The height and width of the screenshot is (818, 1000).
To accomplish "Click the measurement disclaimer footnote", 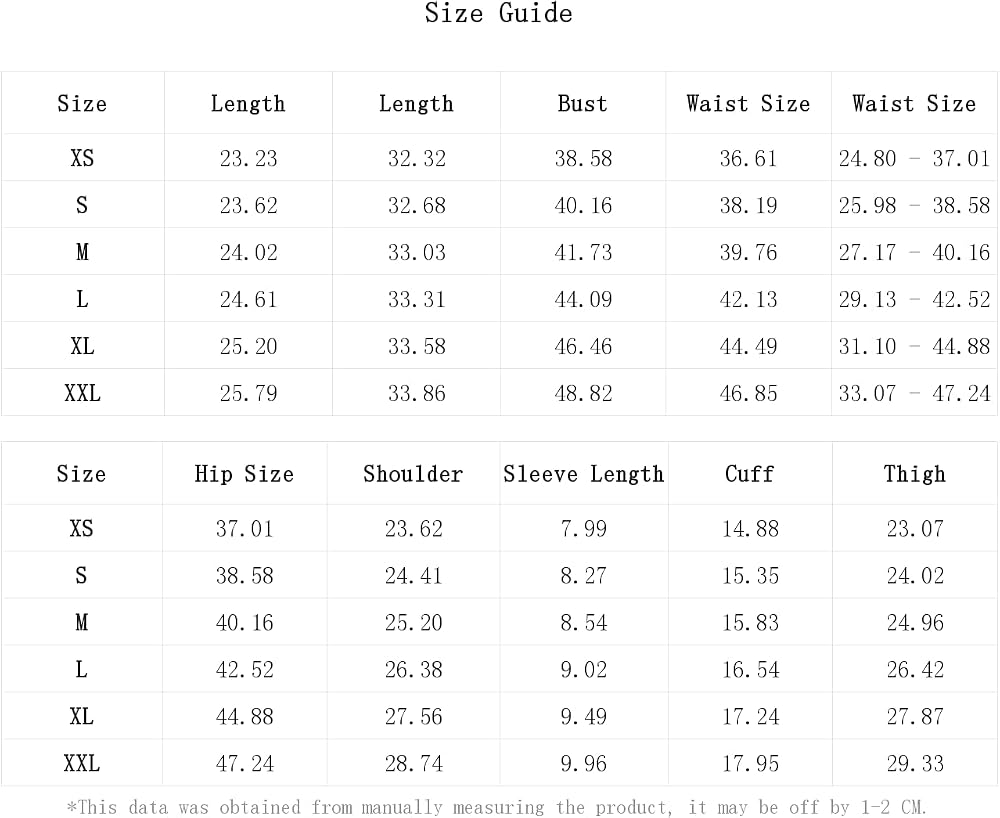I will point(497,807).
